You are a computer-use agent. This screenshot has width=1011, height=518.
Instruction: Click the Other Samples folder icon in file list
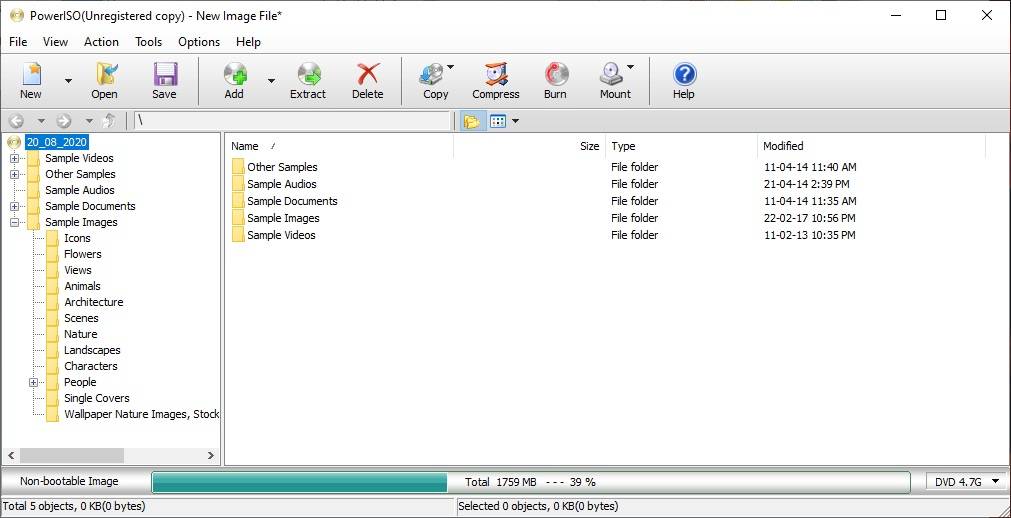tap(238, 167)
